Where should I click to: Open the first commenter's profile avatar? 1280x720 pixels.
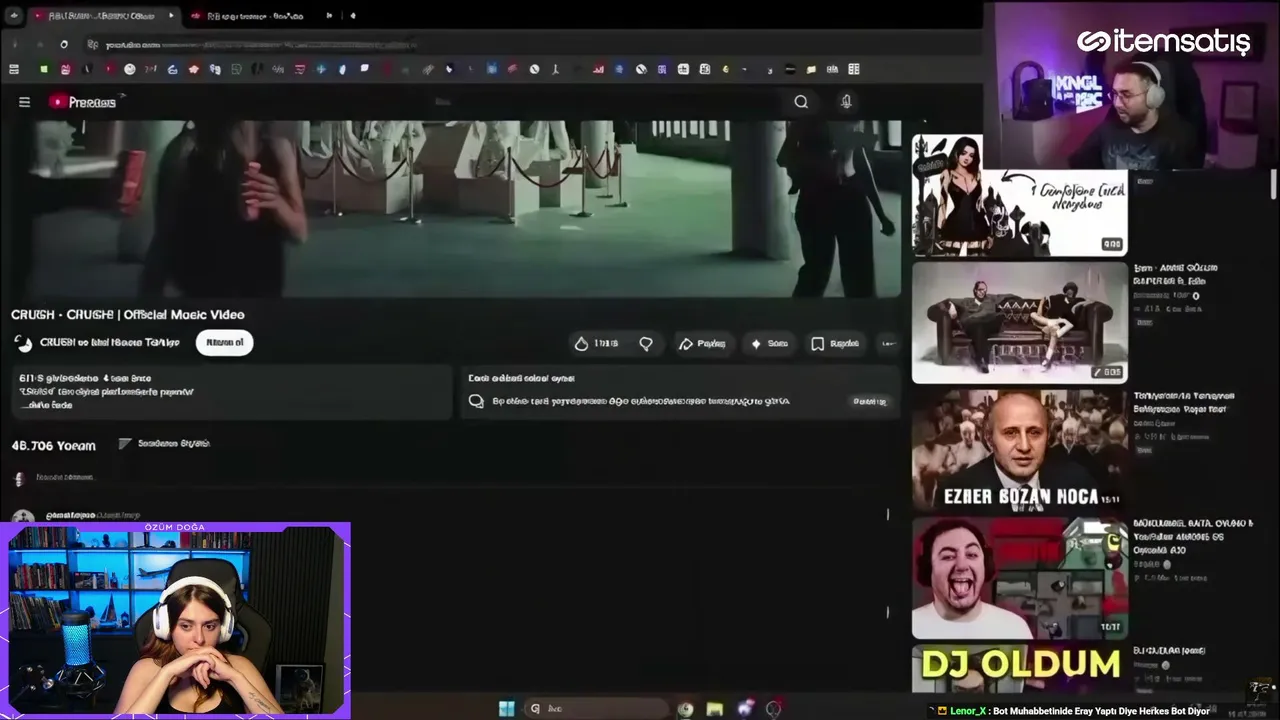23,518
